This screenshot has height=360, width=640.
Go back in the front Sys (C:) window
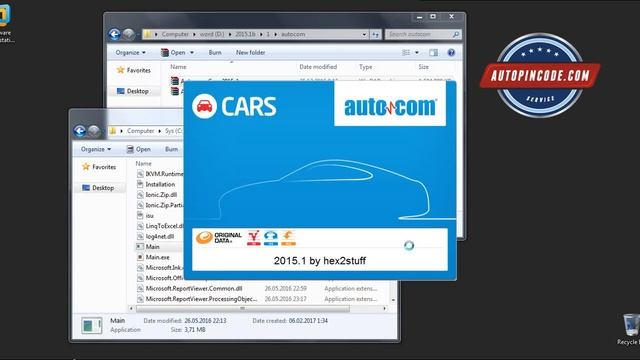80,131
